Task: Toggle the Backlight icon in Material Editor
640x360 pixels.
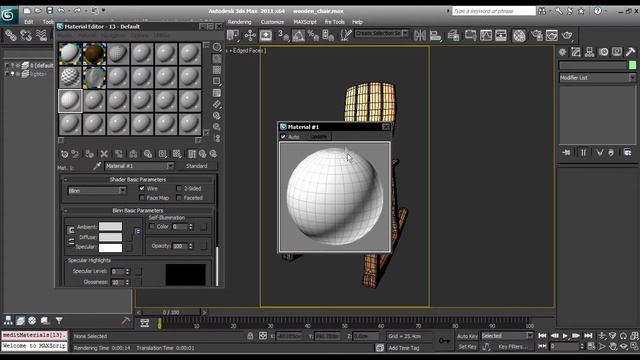Action: tap(217, 59)
